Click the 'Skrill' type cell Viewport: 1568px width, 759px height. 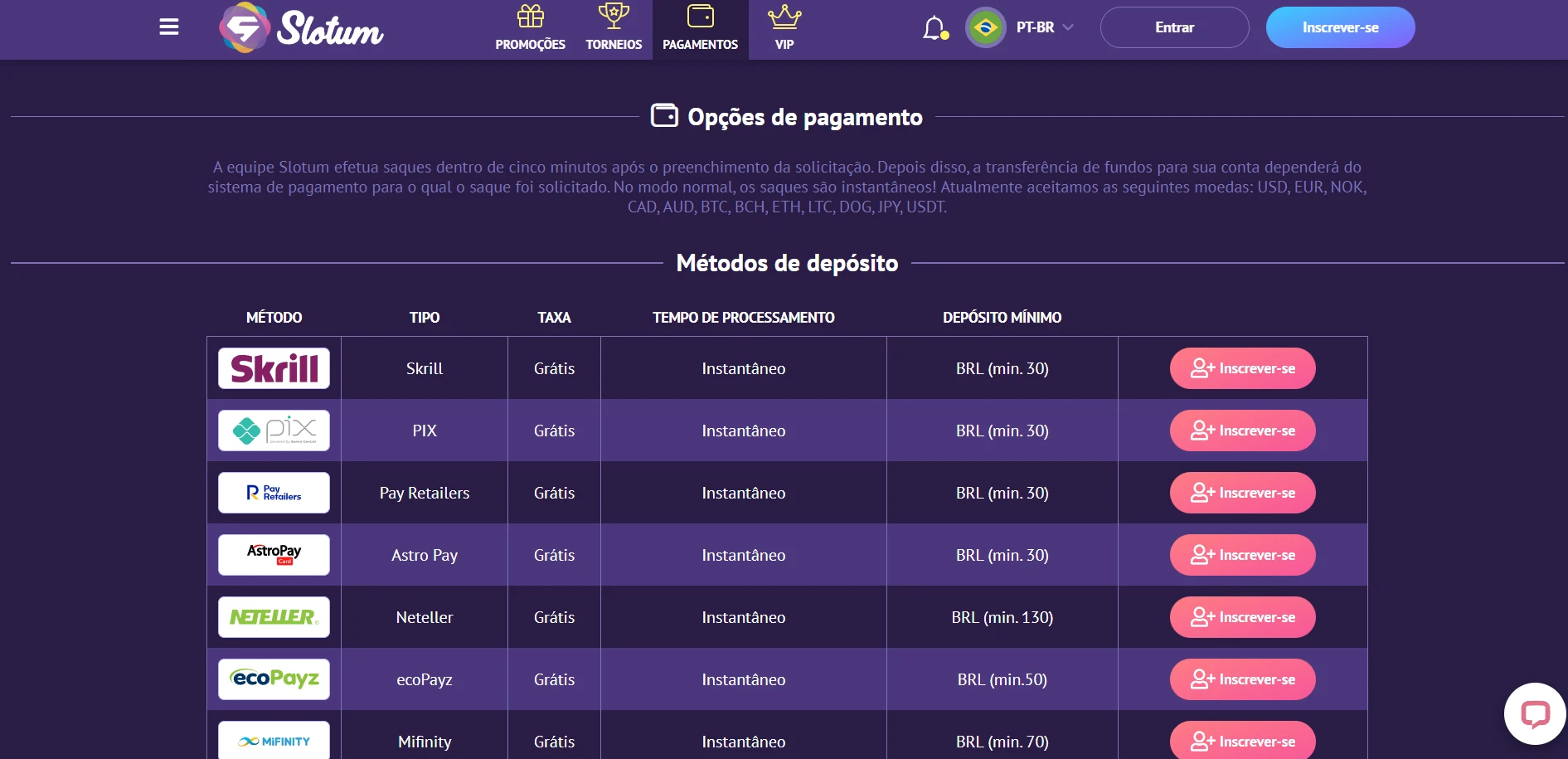(425, 368)
